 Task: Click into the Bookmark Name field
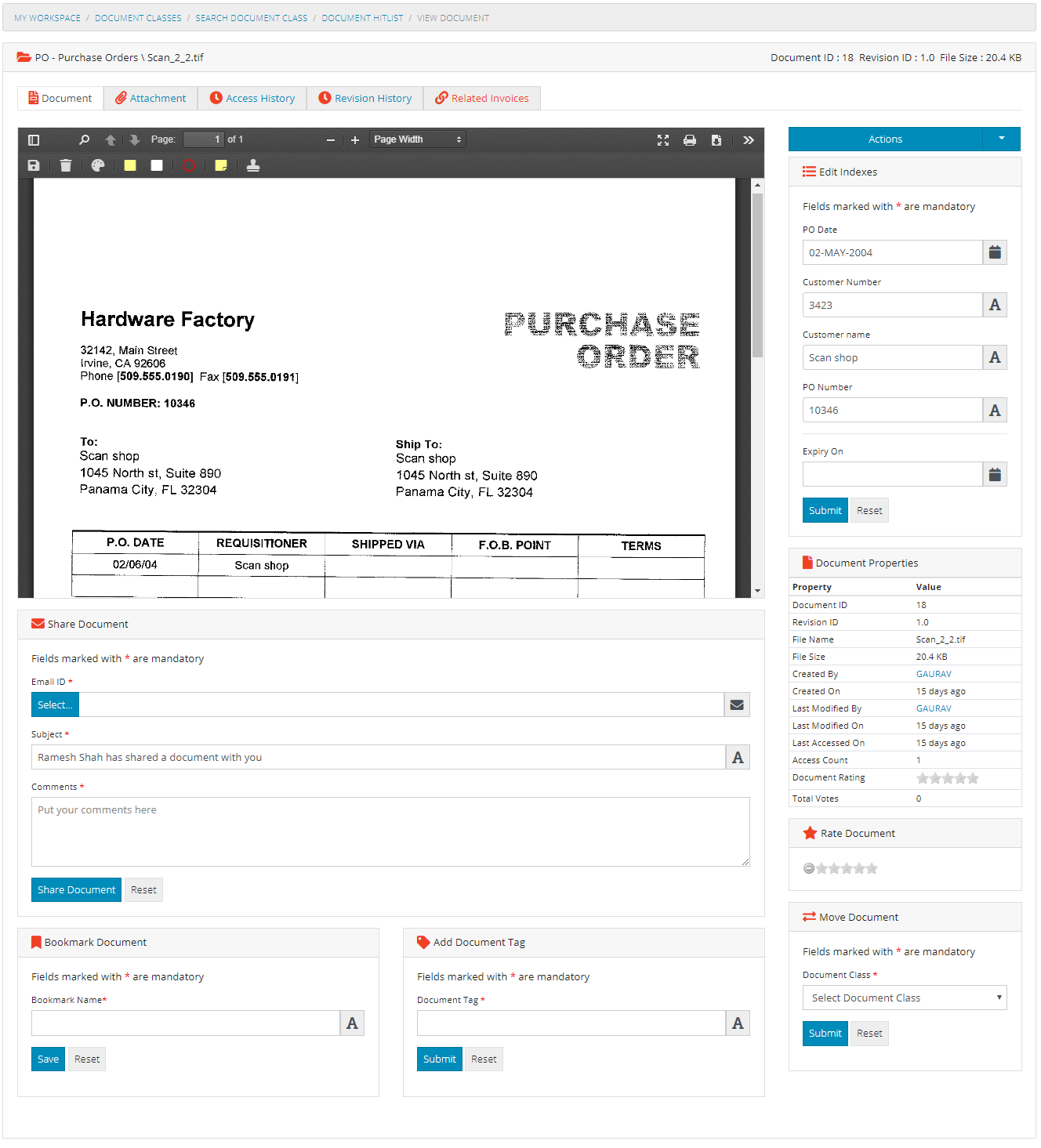click(x=185, y=1023)
